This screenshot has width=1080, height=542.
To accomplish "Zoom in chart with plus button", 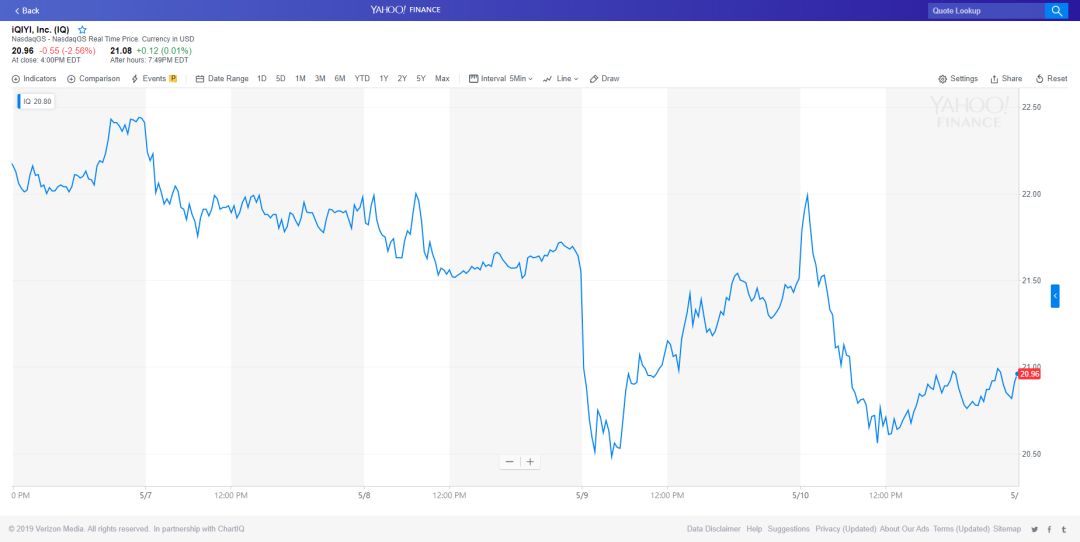I will [530, 462].
